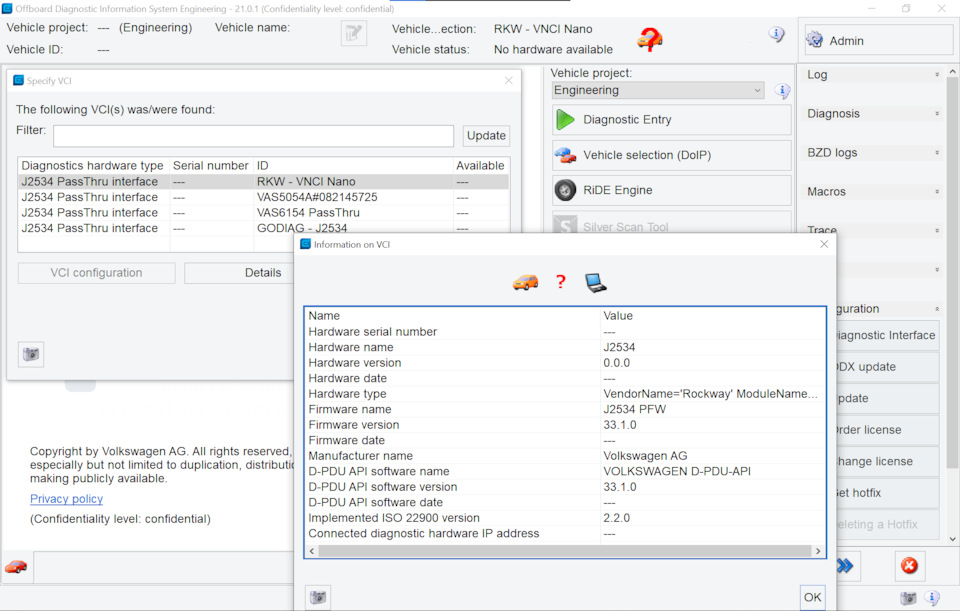Click the red car icon in bottom status bar
960x611 pixels.
coord(16,566)
